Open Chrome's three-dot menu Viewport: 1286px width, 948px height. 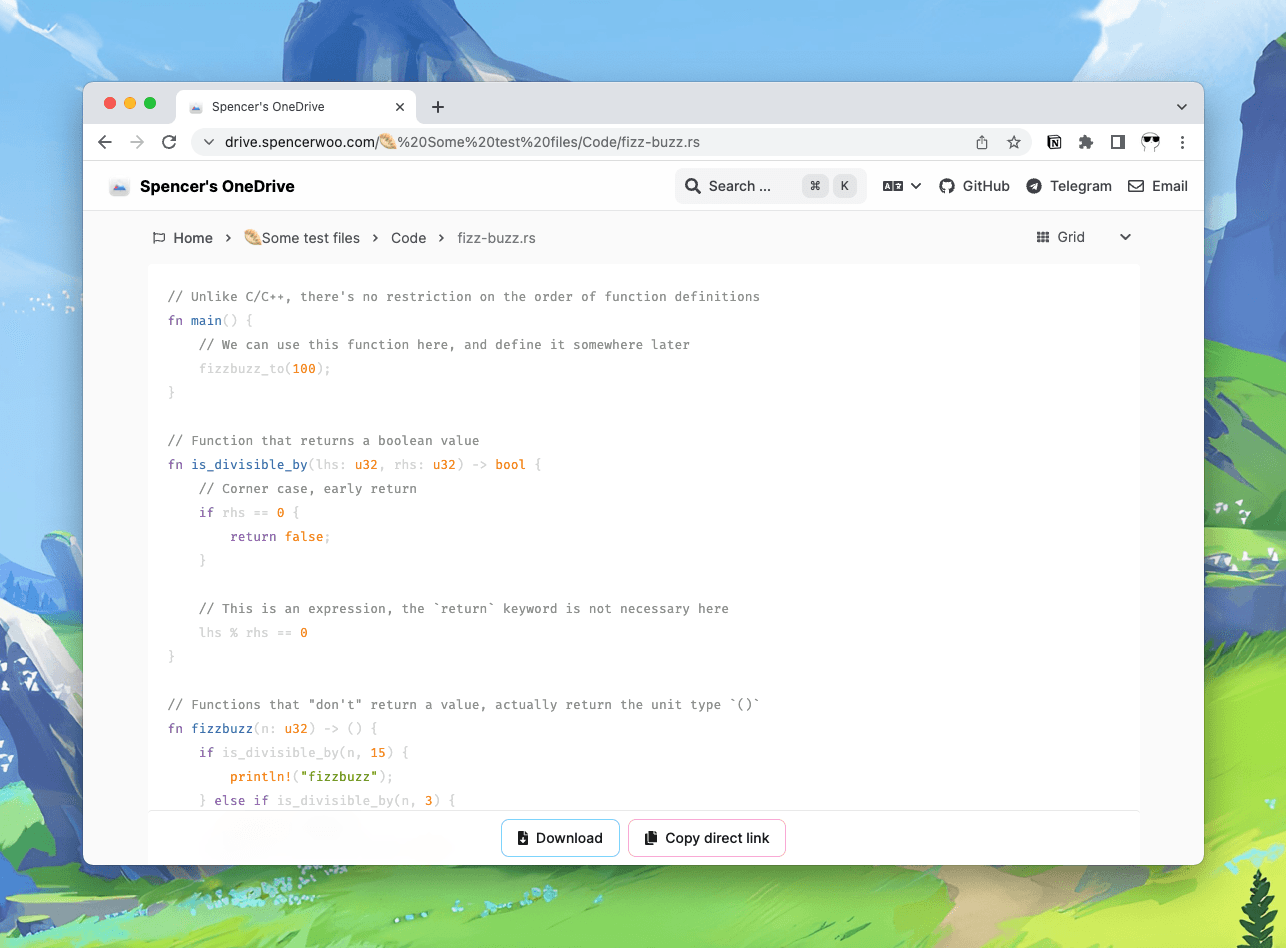point(1183,142)
